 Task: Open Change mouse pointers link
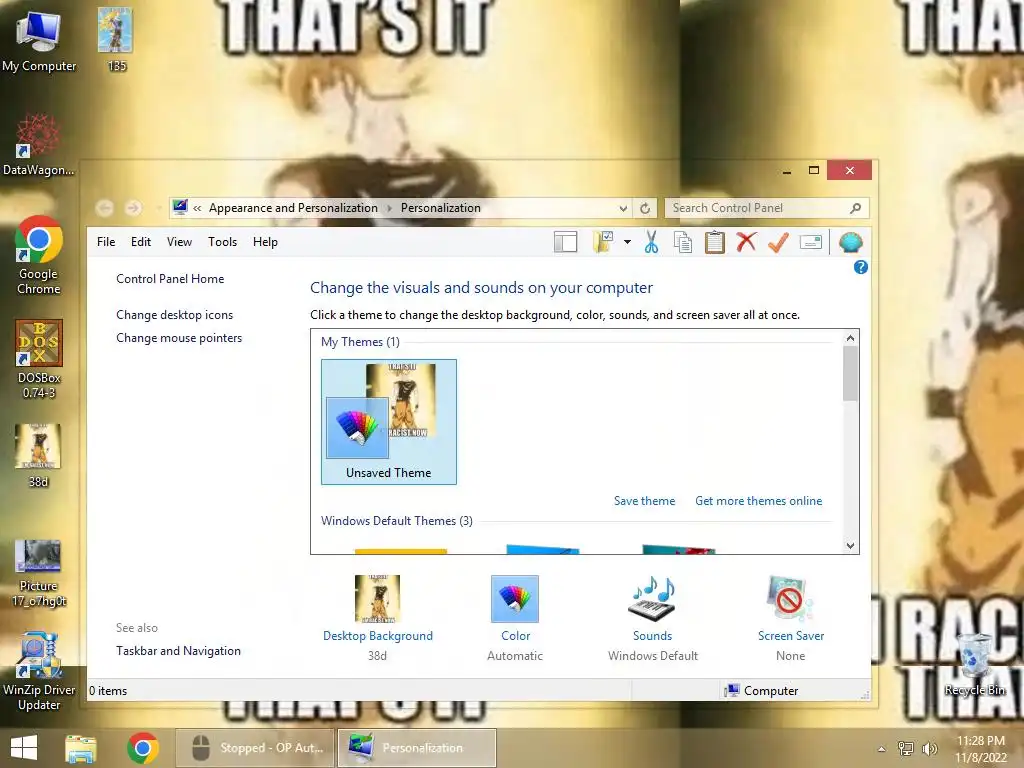coord(179,338)
